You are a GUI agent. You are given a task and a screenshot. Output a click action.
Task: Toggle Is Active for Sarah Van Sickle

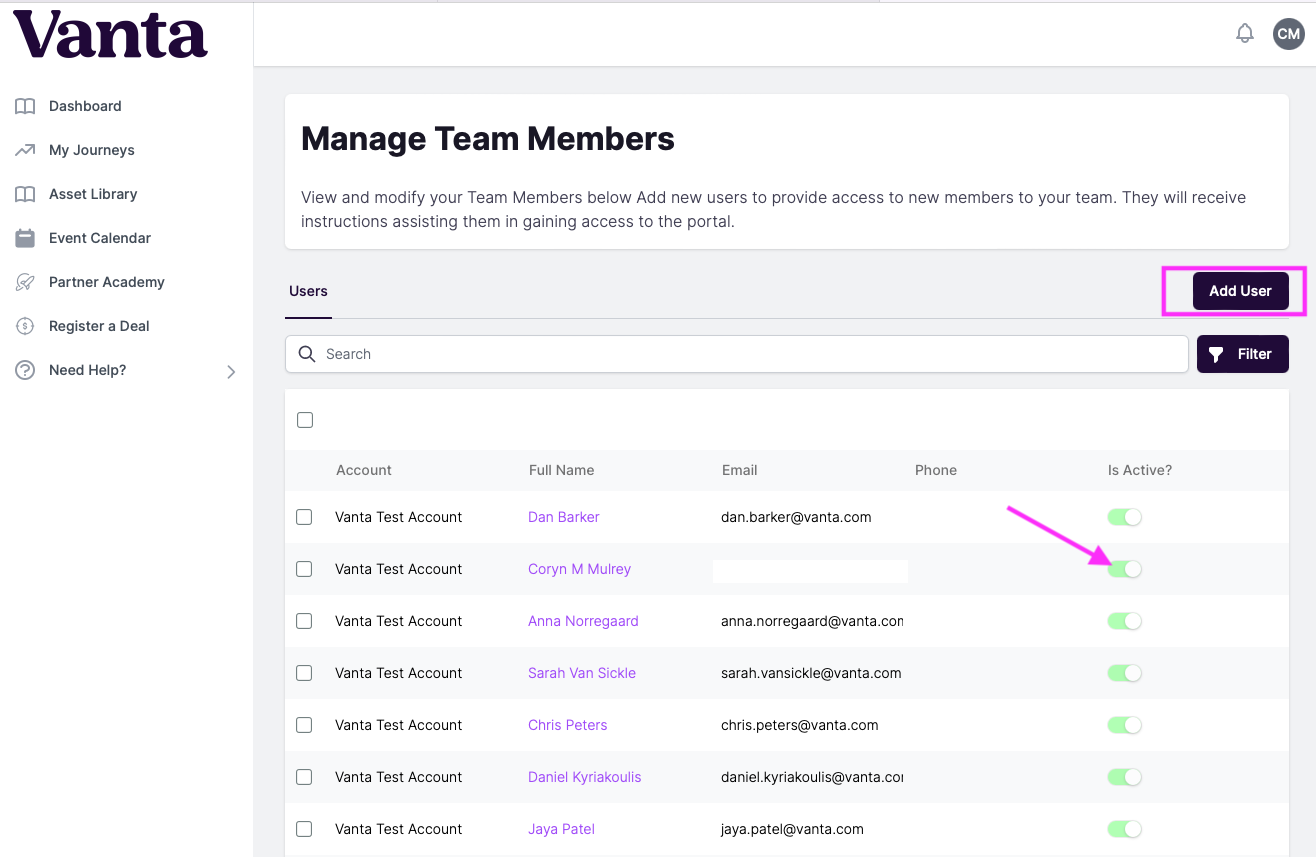click(1125, 673)
